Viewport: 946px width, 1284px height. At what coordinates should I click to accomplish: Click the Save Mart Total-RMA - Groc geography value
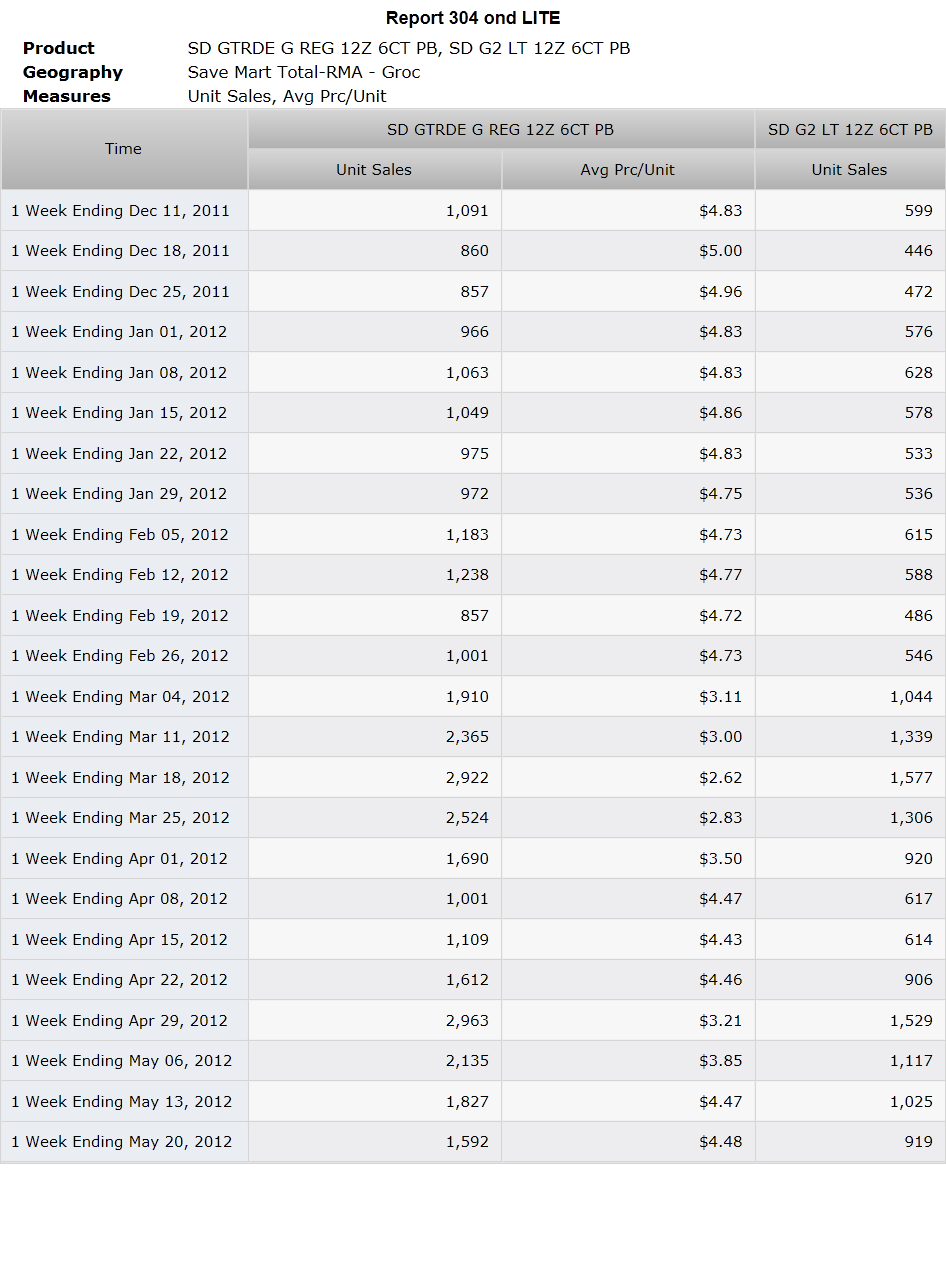[x=304, y=72]
